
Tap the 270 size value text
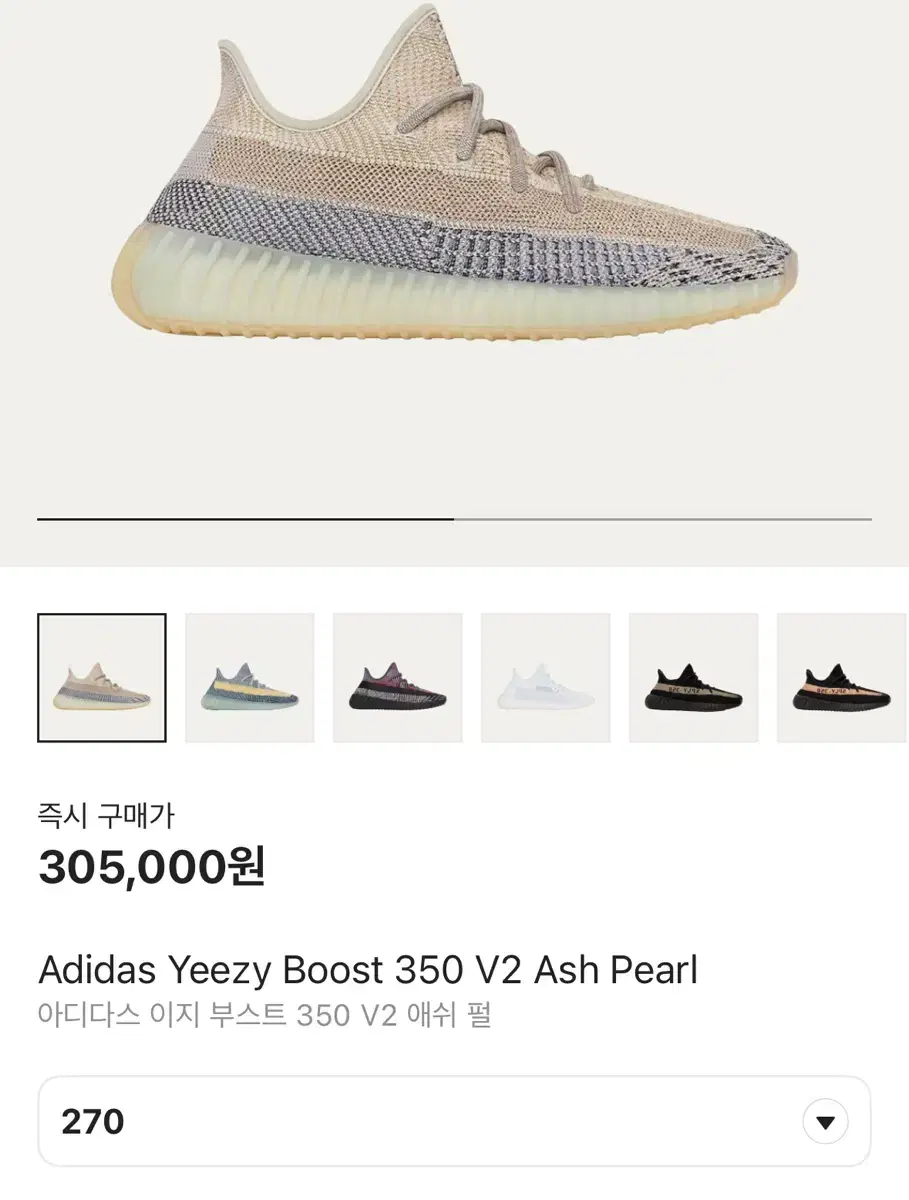click(x=93, y=1122)
